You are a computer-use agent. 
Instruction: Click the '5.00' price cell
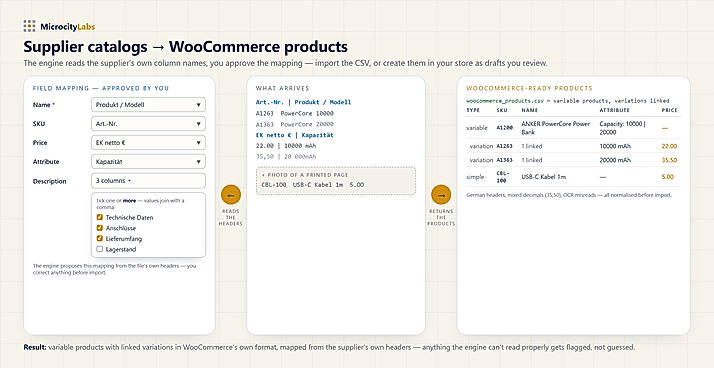(x=668, y=177)
